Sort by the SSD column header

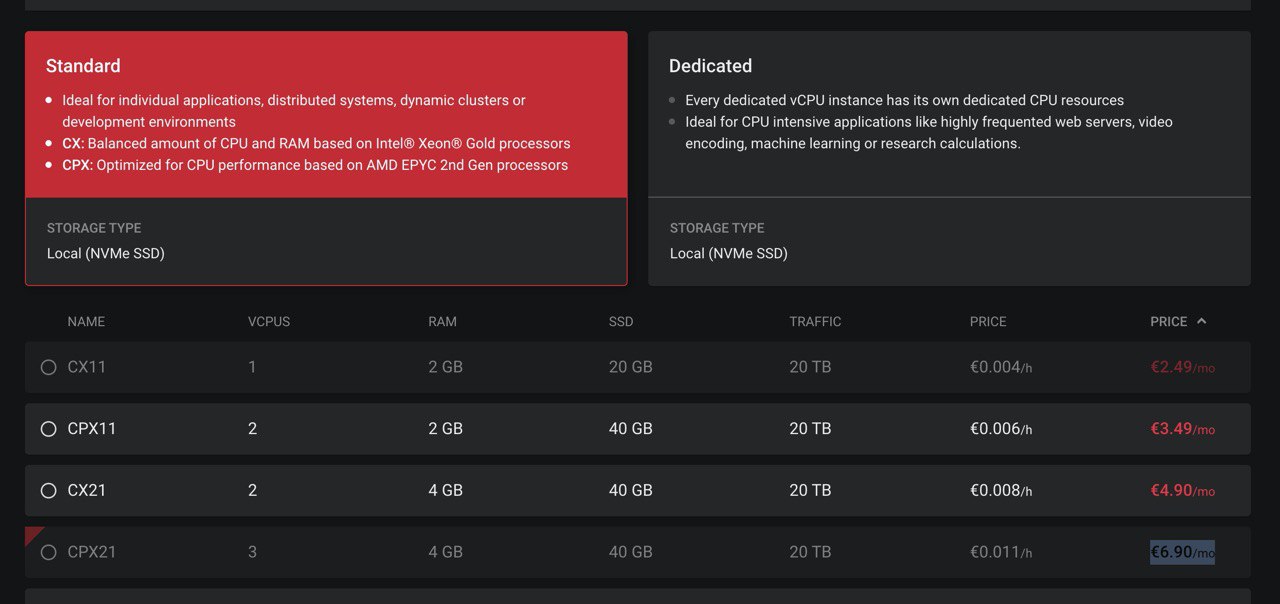tap(621, 322)
